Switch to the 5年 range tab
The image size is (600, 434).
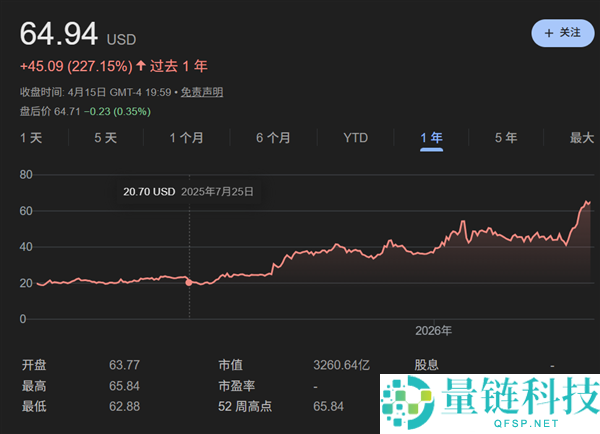pyautogui.click(x=506, y=137)
